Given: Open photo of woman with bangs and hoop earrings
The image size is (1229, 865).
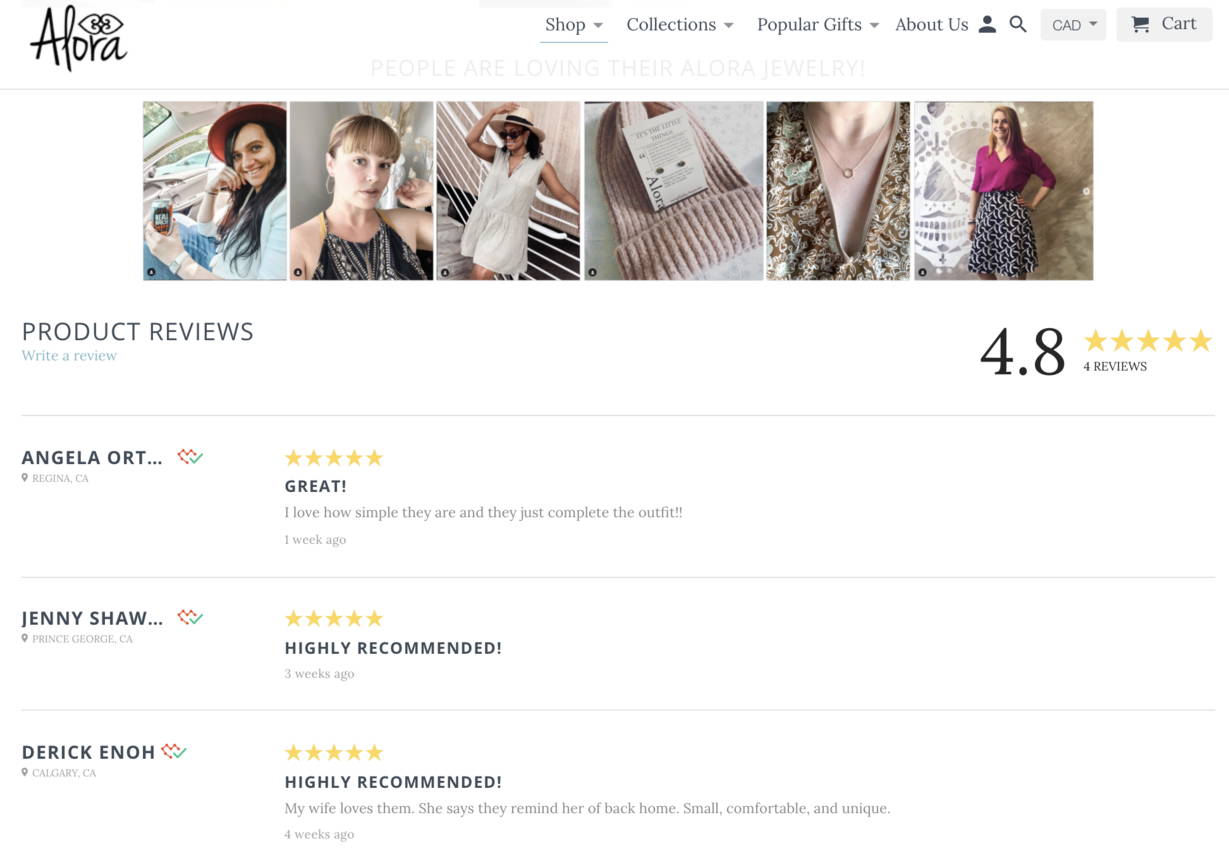Looking at the screenshot, I should click(x=362, y=190).
